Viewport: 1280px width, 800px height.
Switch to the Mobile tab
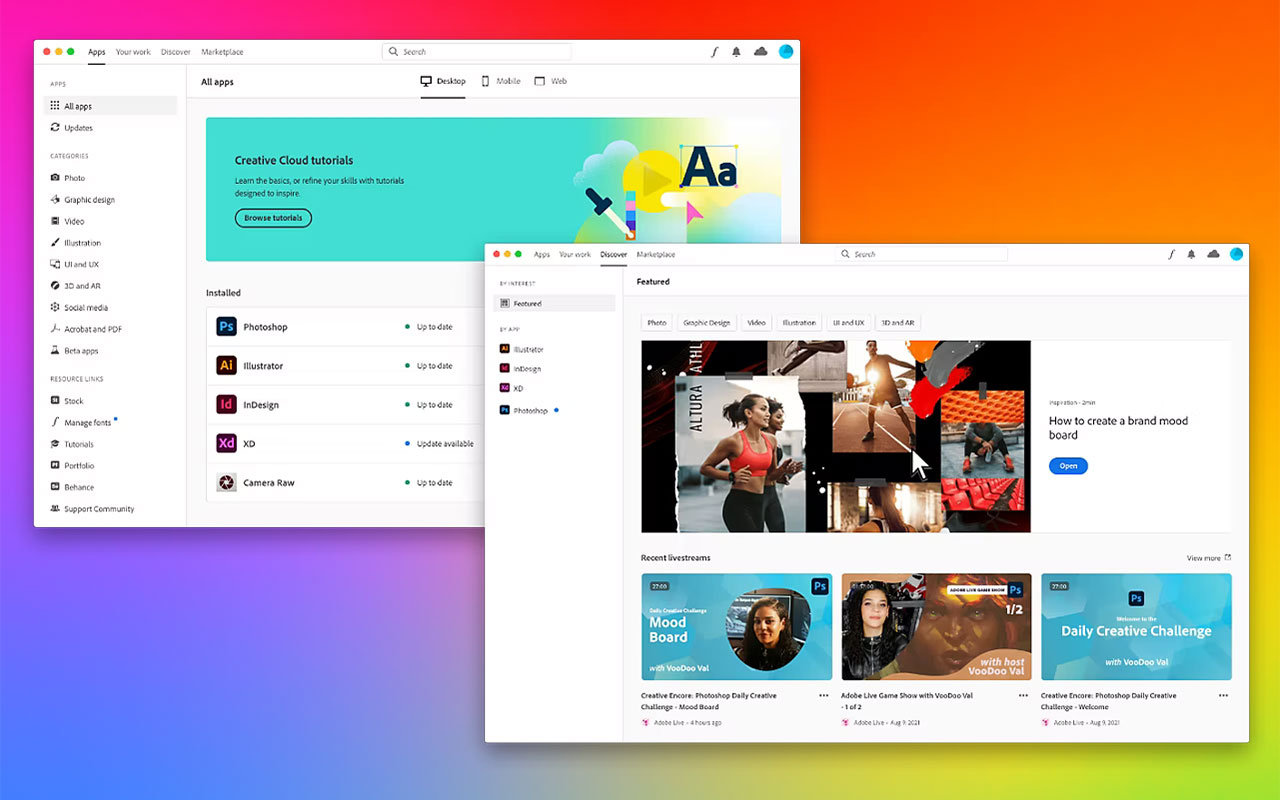500,81
